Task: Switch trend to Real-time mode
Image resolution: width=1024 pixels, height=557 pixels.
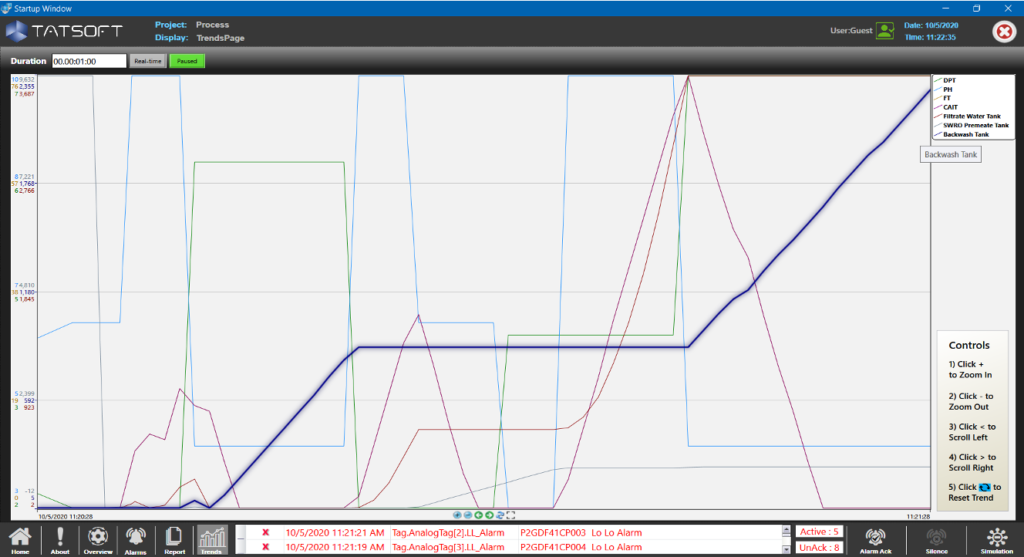Action: pos(148,61)
